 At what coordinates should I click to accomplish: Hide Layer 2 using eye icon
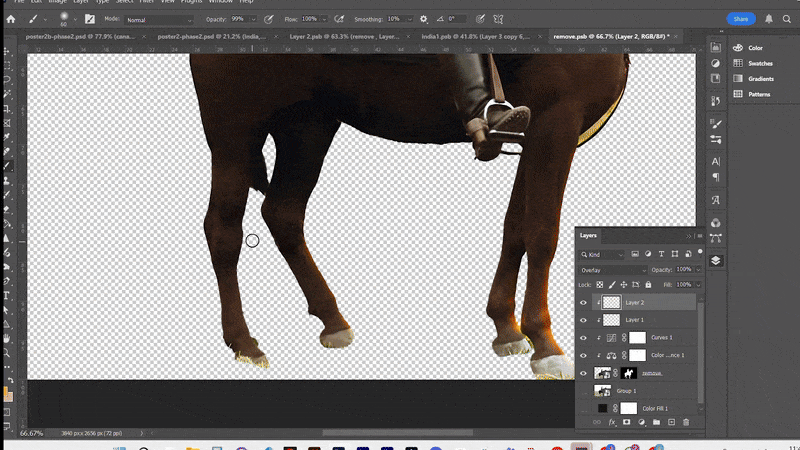click(x=583, y=303)
